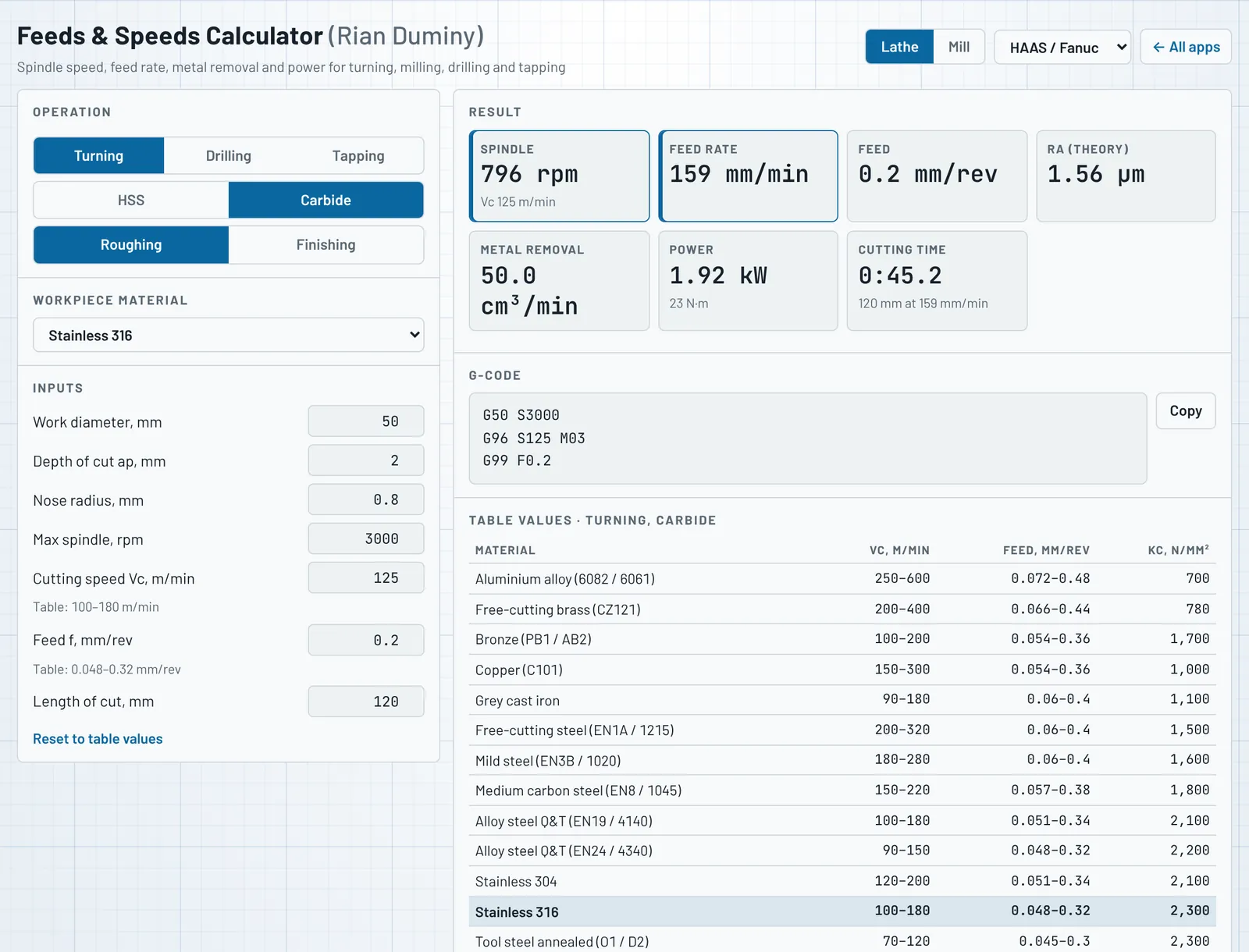This screenshot has height=952, width=1249.
Task: Click the Metal removal 50.0 cm³/min card
Action: (x=560, y=281)
